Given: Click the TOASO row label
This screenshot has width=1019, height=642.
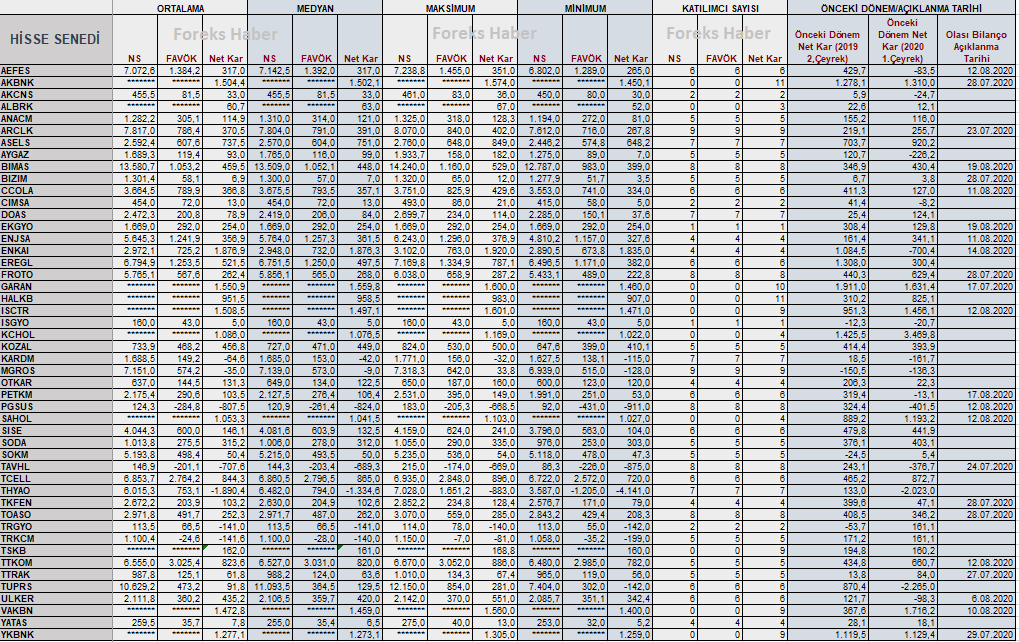Looking at the screenshot, I should 56,515.
